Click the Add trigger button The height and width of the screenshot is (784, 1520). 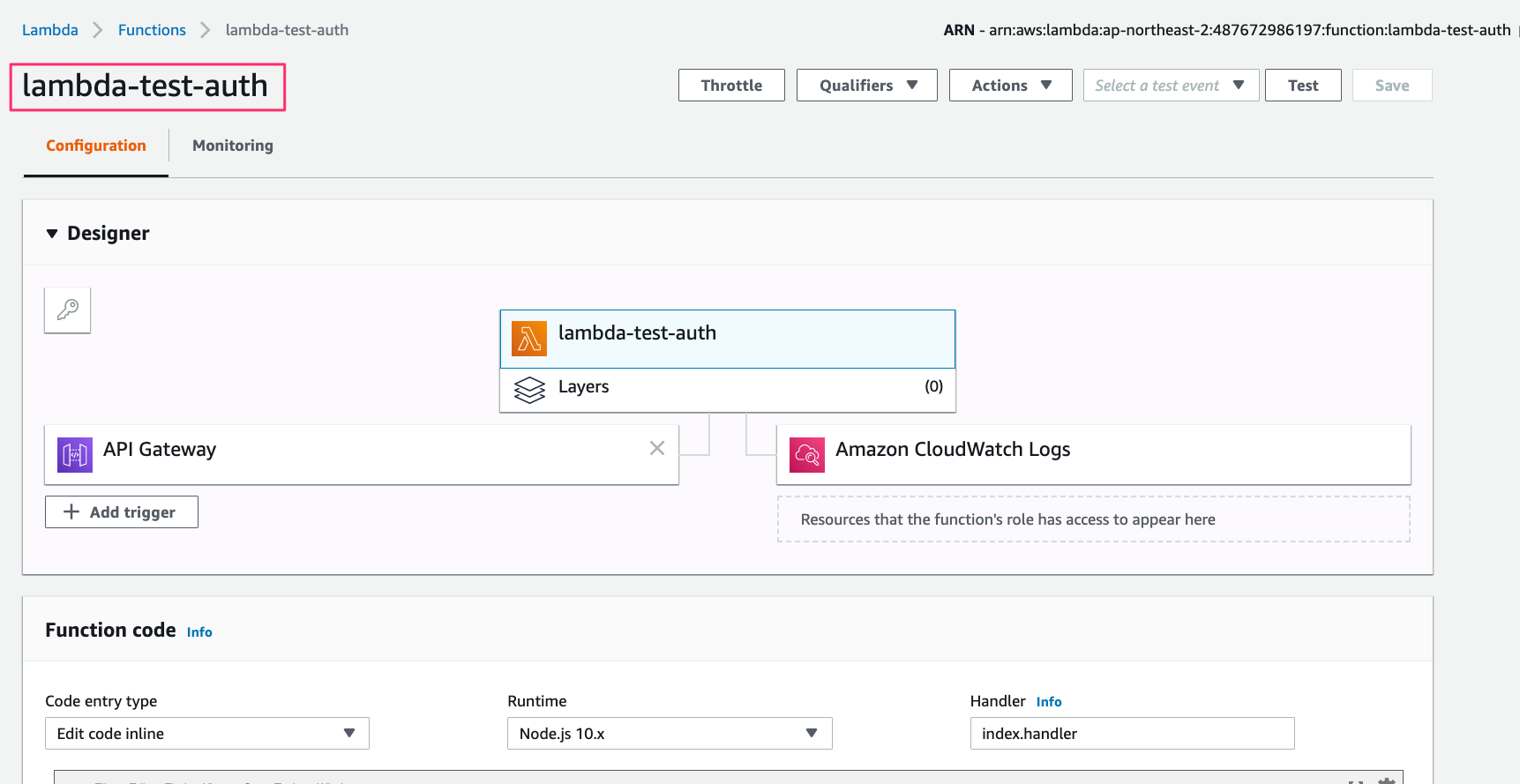tap(122, 512)
